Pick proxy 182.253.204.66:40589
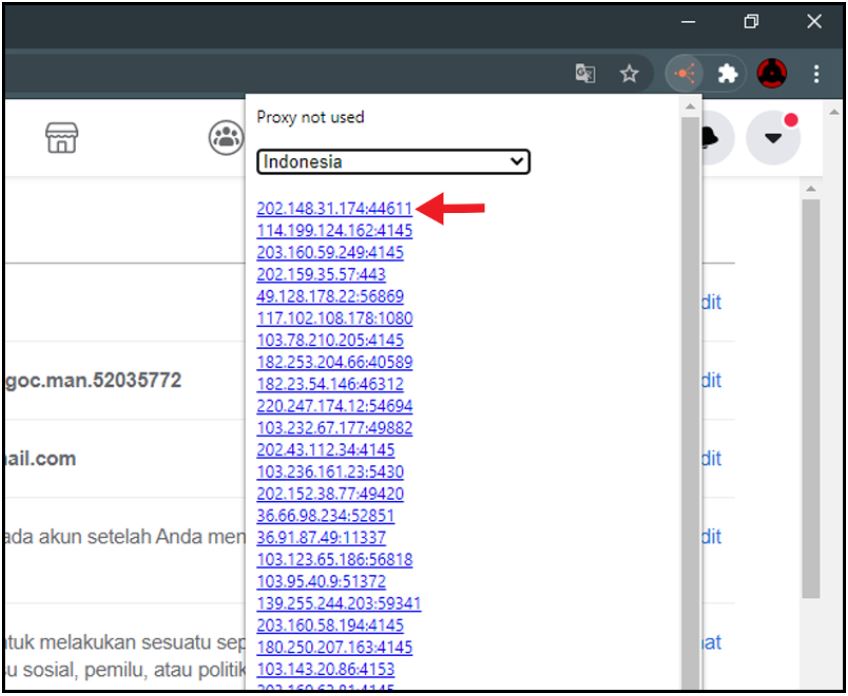Screen dimensions: 848x696 pyautogui.click(x=334, y=362)
